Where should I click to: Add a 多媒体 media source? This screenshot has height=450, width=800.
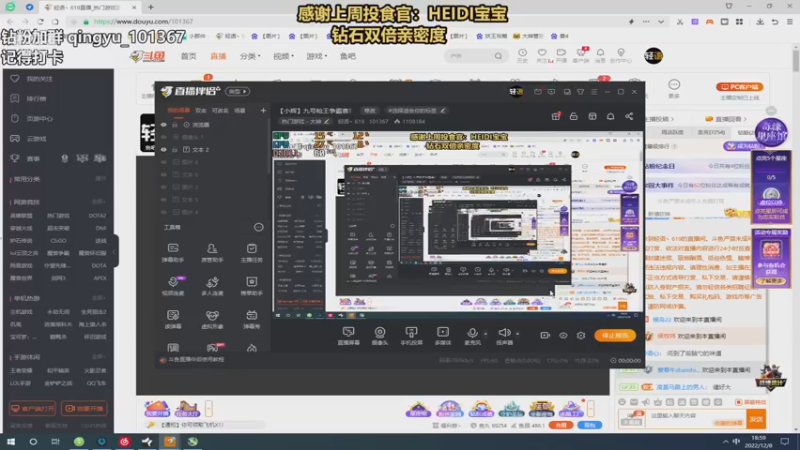443,336
